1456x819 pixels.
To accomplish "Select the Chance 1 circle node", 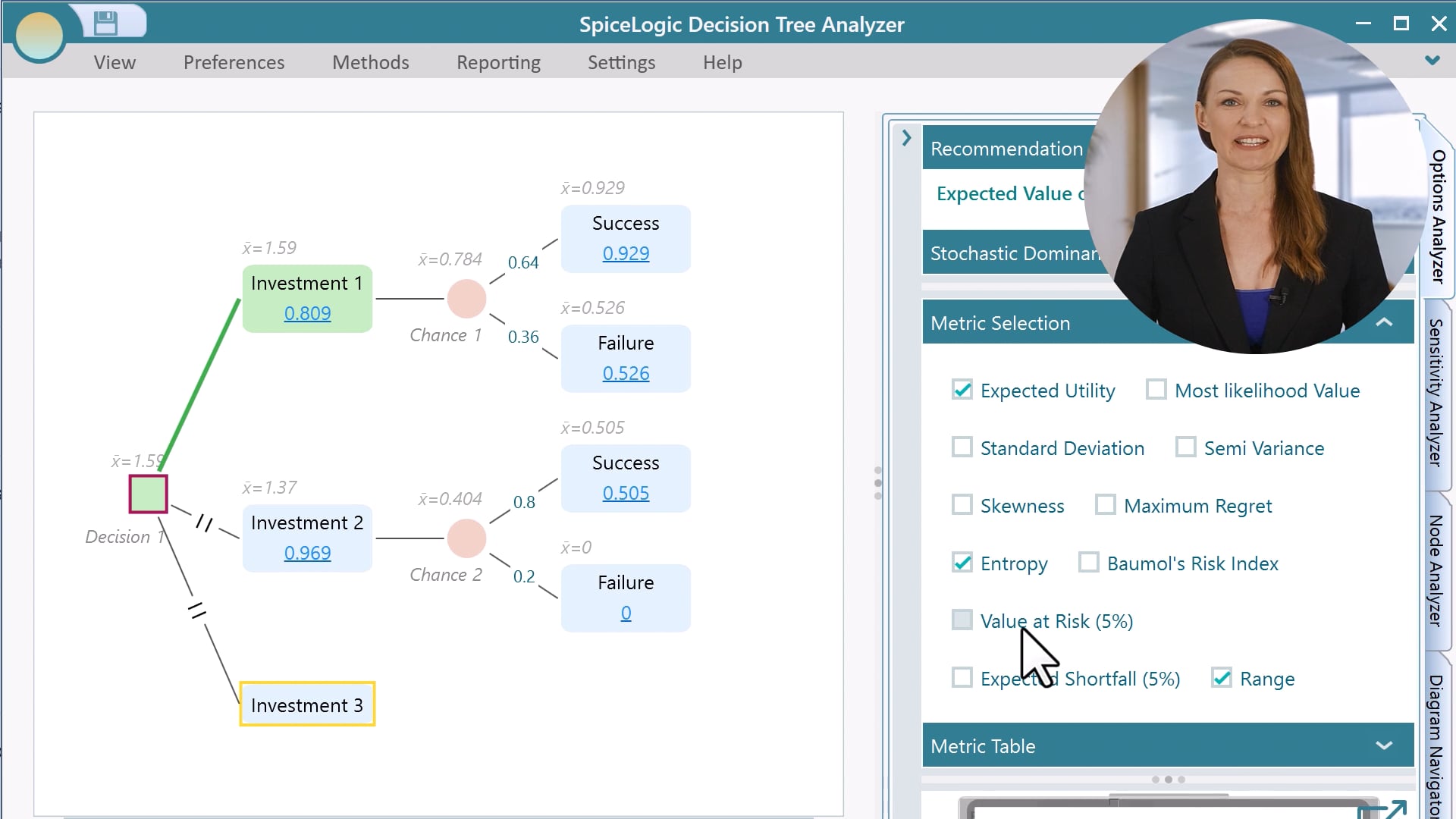I will 466,299.
